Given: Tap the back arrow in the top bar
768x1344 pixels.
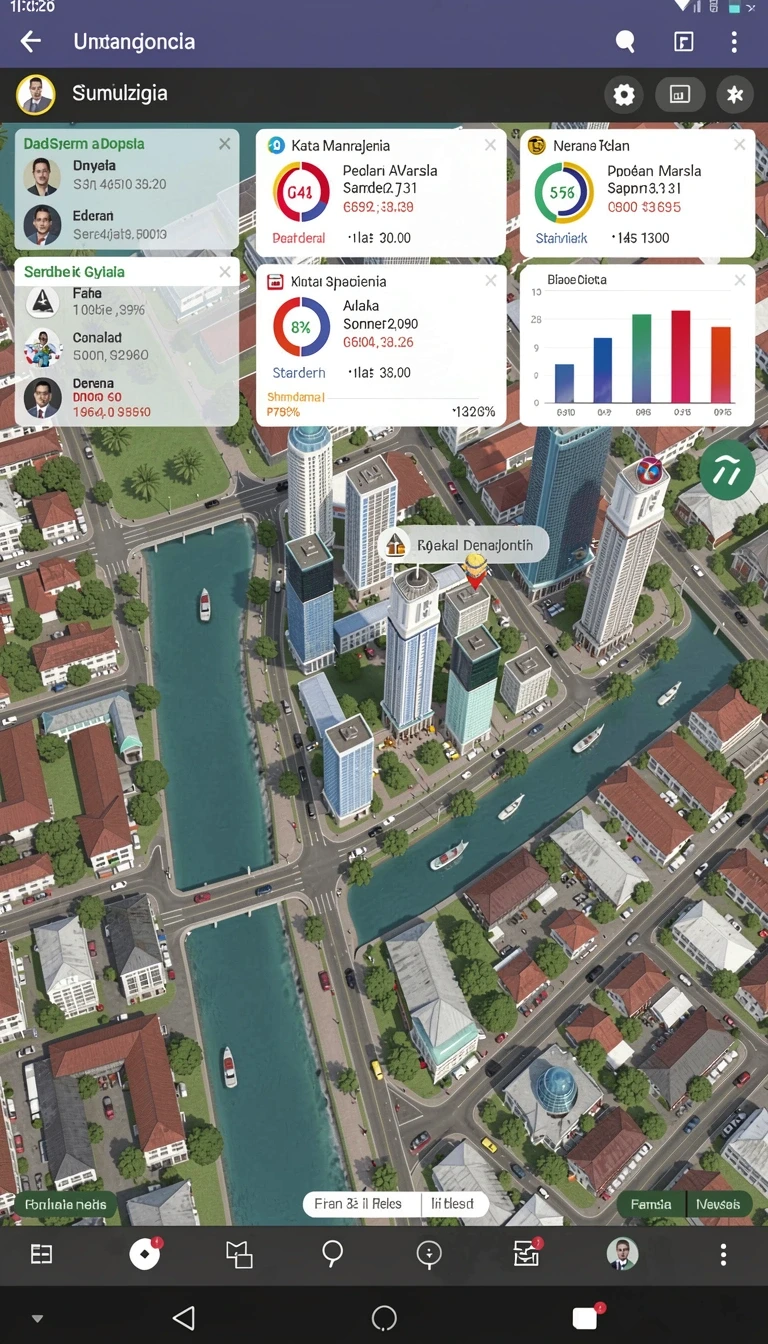Looking at the screenshot, I should point(31,41).
